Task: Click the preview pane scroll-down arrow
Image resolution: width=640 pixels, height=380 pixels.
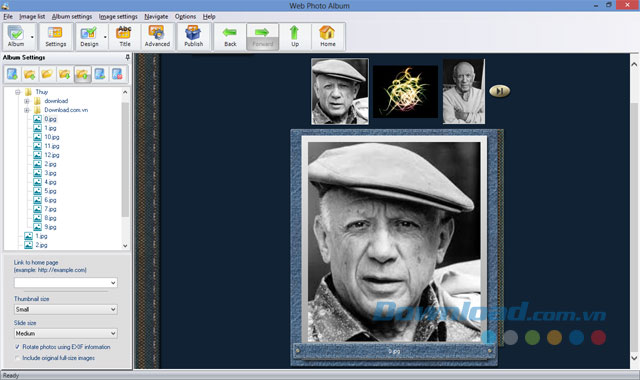Action: [x=634, y=358]
